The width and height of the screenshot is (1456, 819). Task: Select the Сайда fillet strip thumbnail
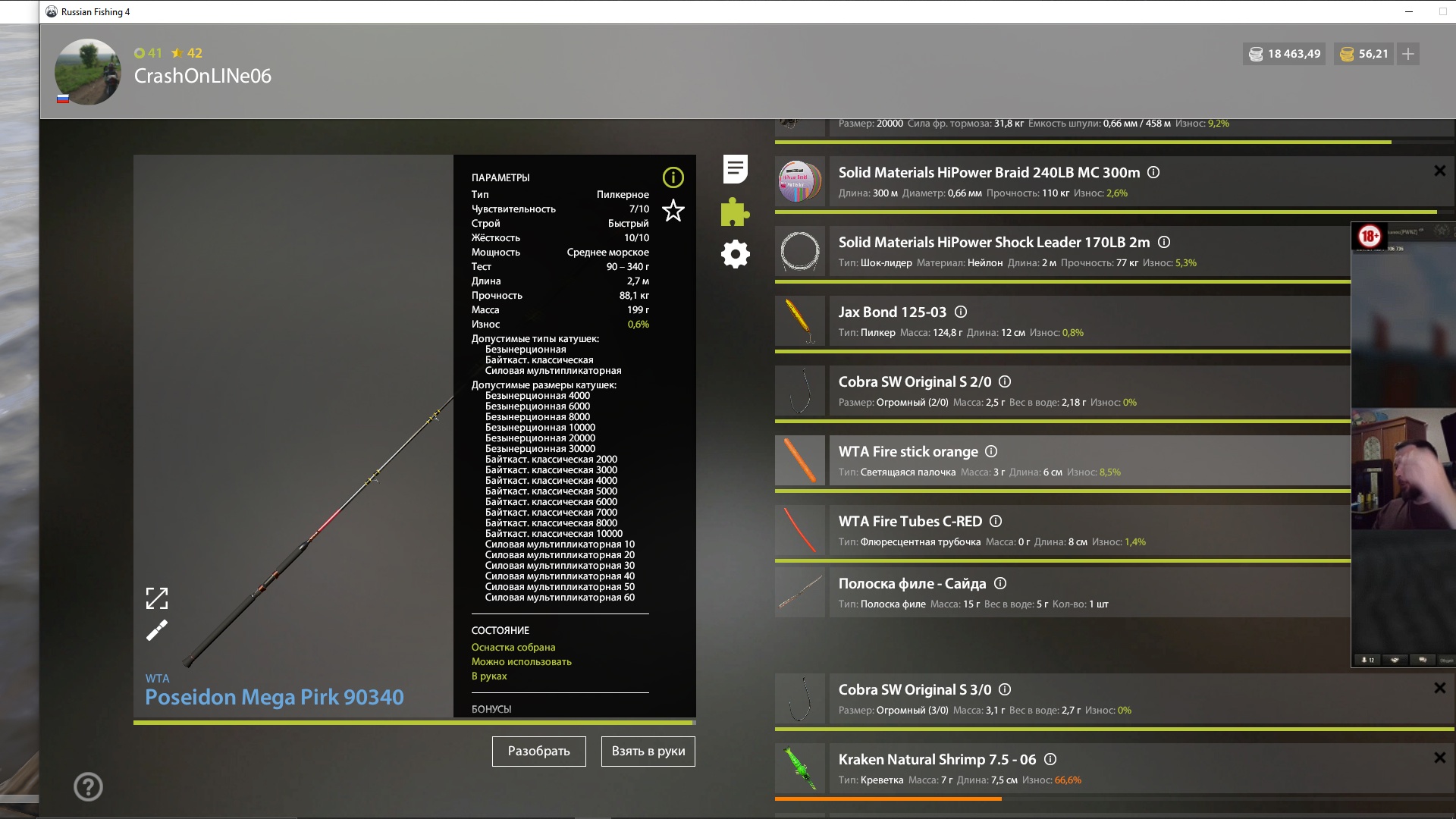(800, 593)
